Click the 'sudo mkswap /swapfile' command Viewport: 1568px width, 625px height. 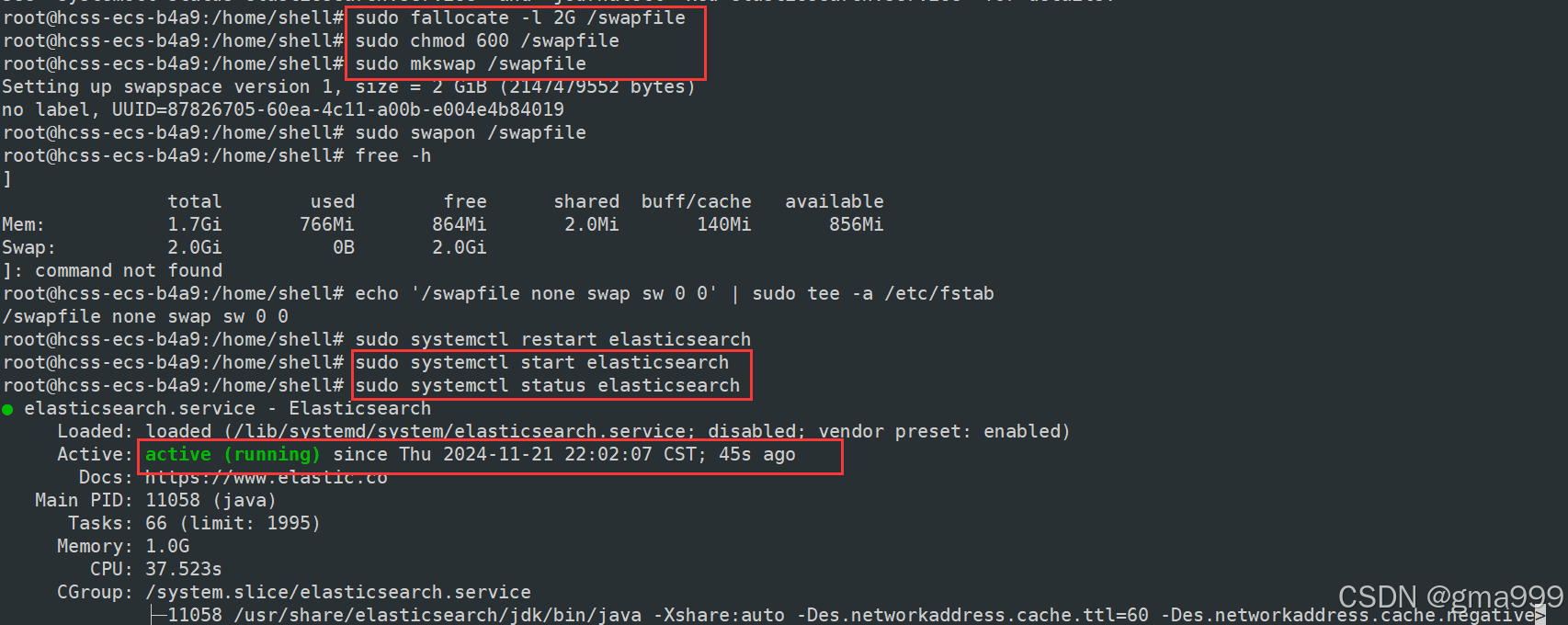pos(471,63)
